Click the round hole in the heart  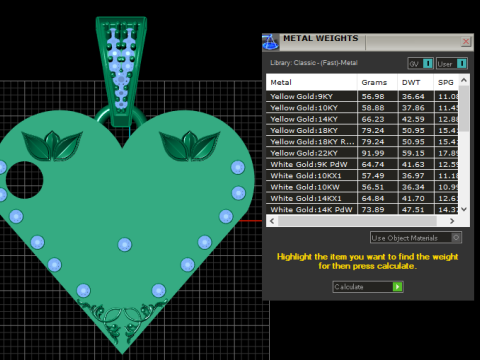coord(24,180)
